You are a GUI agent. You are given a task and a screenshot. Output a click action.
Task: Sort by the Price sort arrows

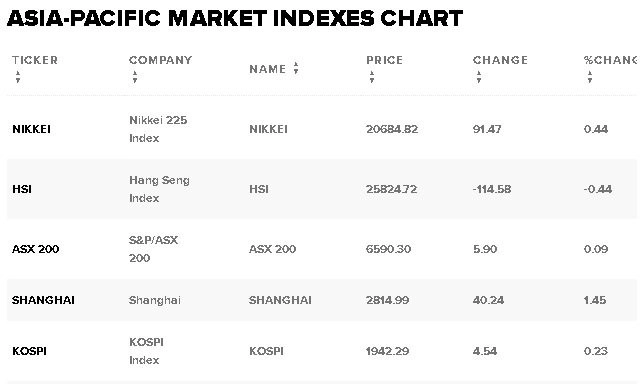pos(372,77)
